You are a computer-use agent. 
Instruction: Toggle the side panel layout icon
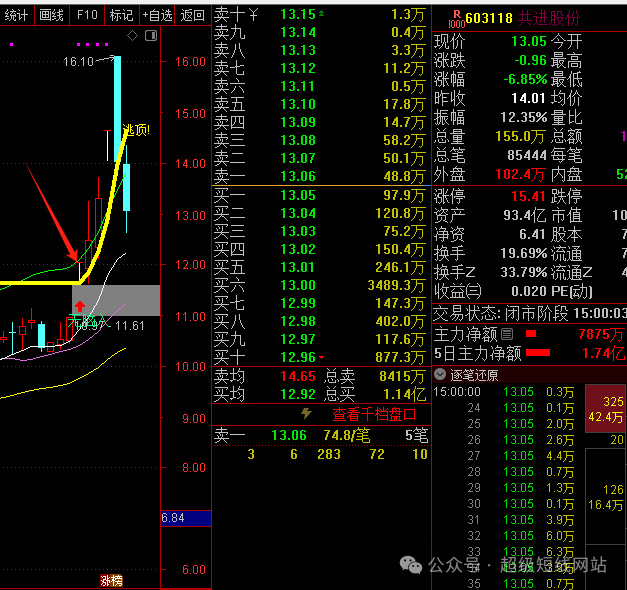click(x=151, y=36)
